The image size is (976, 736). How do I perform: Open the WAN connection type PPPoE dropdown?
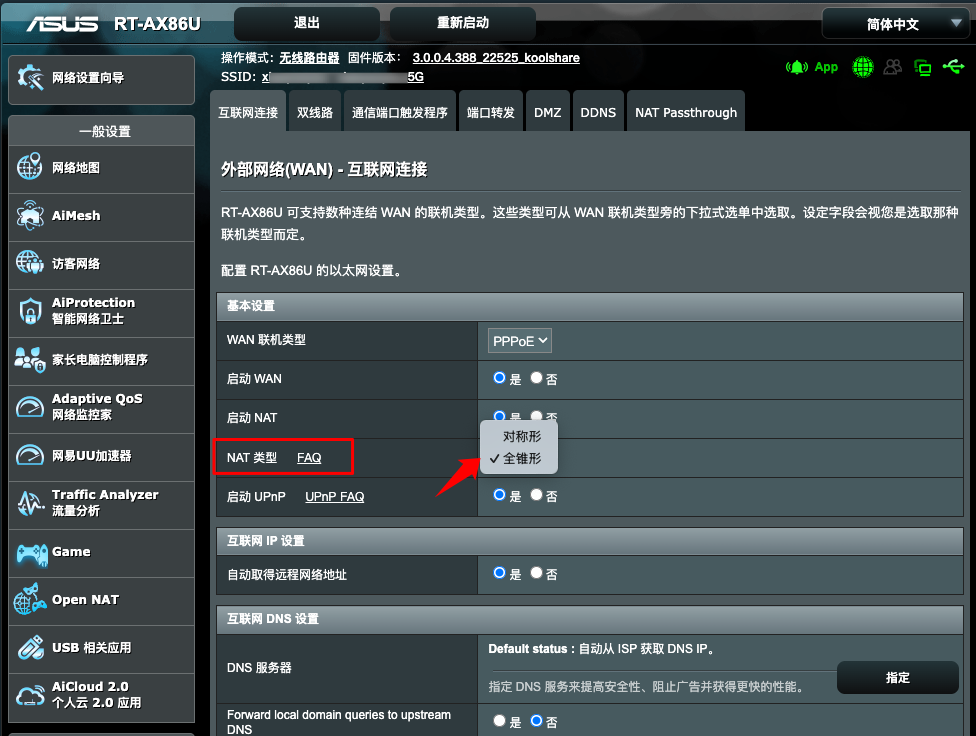[520, 341]
